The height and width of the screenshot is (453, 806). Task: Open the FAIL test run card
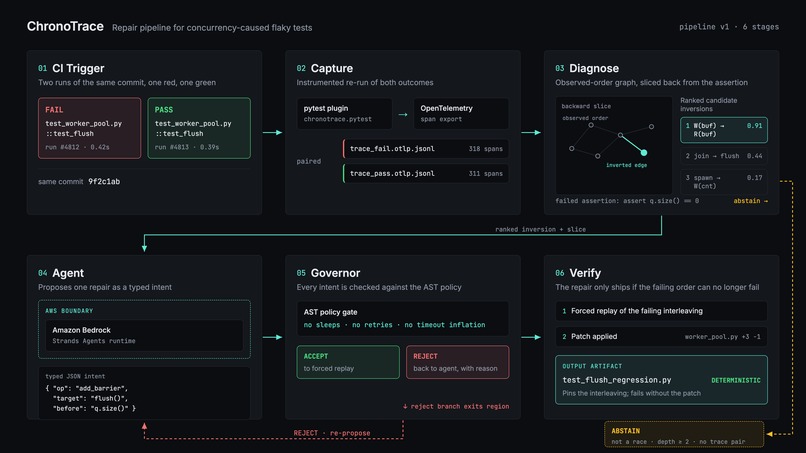tap(89, 128)
